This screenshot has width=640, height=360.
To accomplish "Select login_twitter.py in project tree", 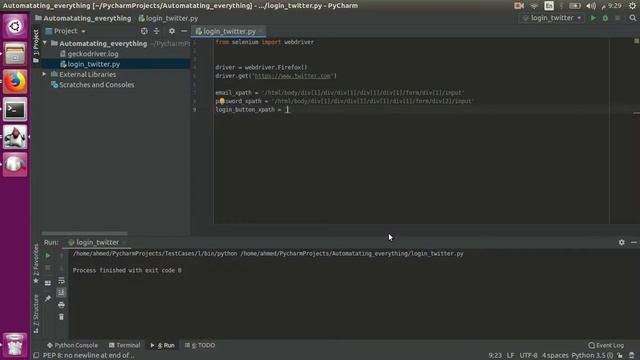I will (93, 64).
